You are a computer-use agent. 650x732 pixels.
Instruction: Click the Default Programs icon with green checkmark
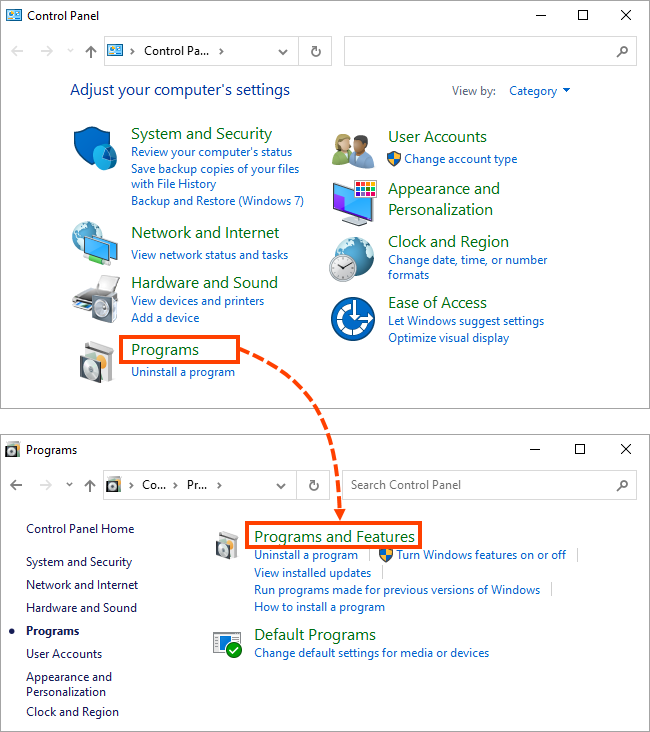pyautogui.click(x=228, y=643)
